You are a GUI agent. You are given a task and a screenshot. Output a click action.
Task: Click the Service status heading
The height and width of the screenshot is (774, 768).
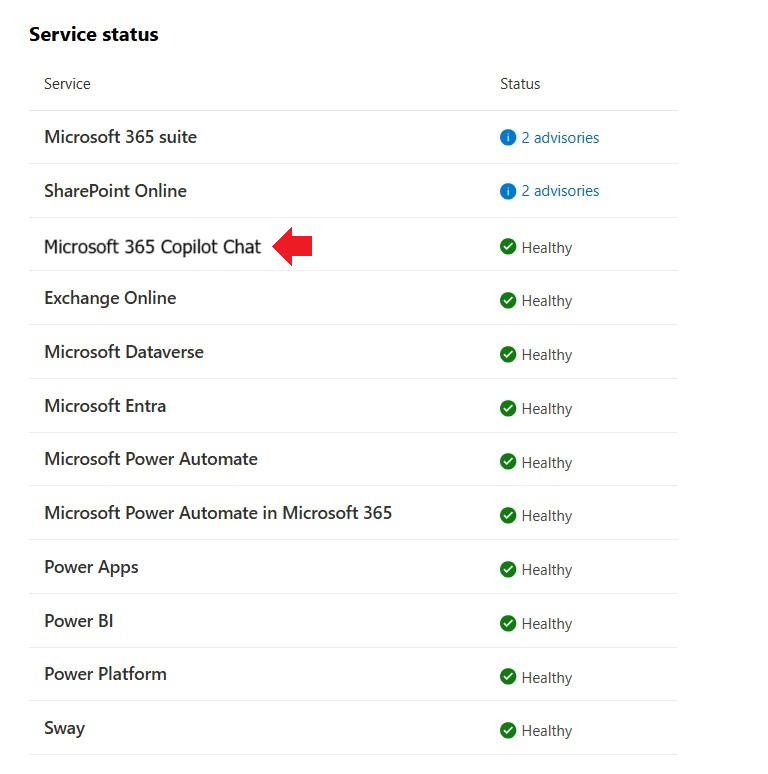[x=94, y=35]
